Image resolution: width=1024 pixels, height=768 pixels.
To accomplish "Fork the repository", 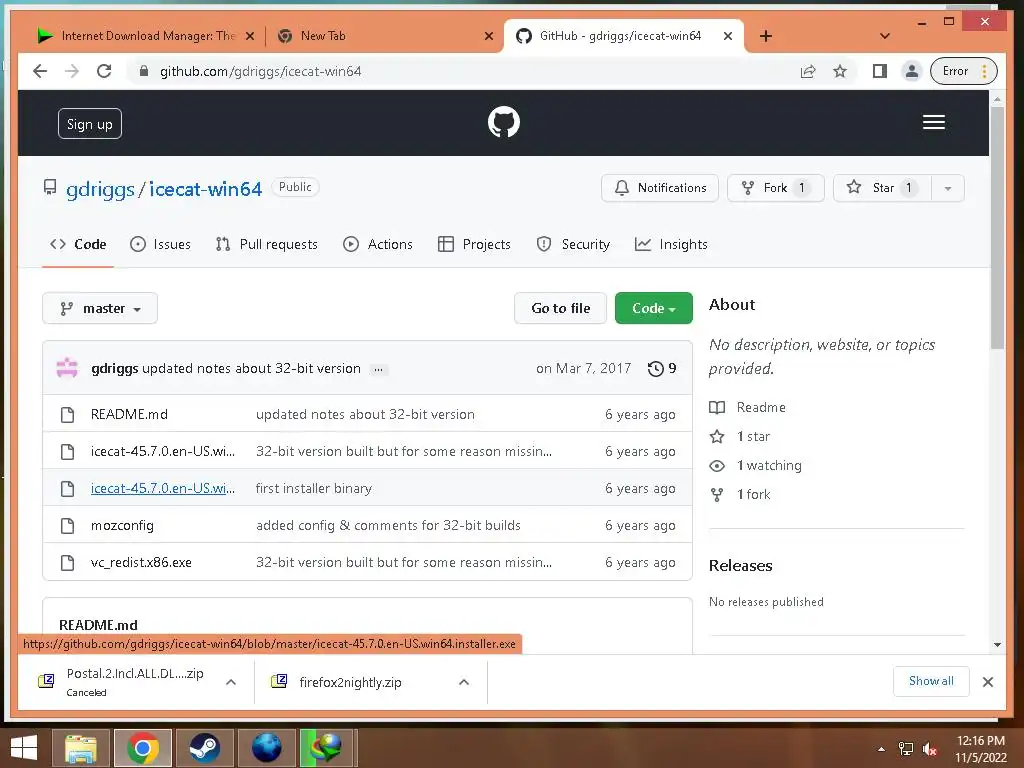I will tap(776, 188).
